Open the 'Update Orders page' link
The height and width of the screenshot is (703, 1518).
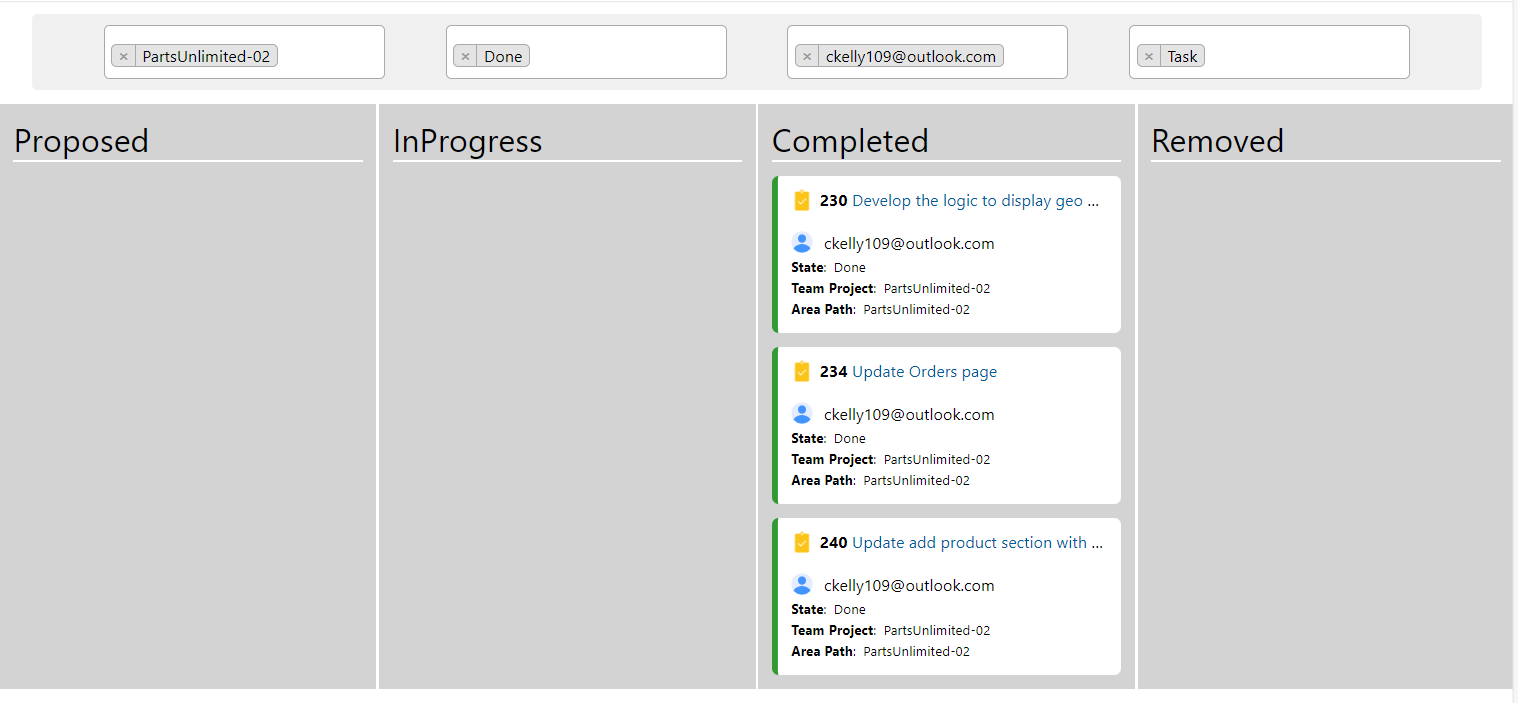(x=924, y=372)
